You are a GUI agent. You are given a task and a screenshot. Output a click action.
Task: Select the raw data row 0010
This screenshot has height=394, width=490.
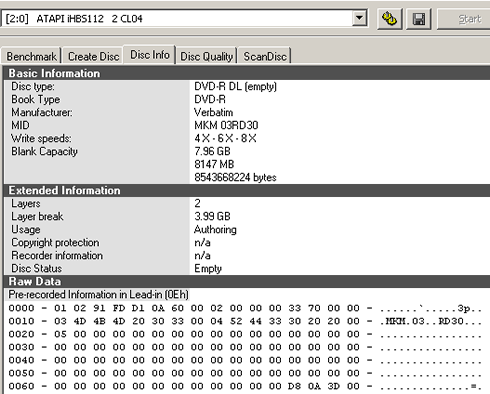pyautogui.click(x=245, y=321)
